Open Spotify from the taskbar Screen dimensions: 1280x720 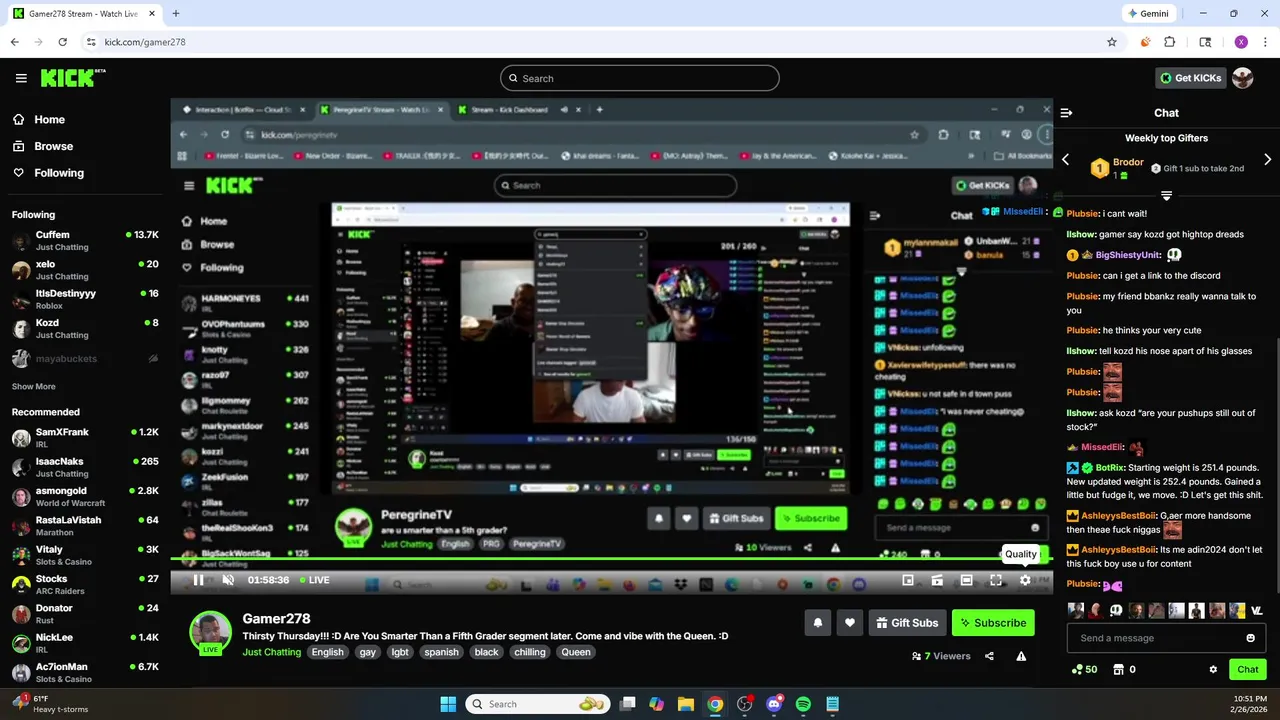[803, 704]
